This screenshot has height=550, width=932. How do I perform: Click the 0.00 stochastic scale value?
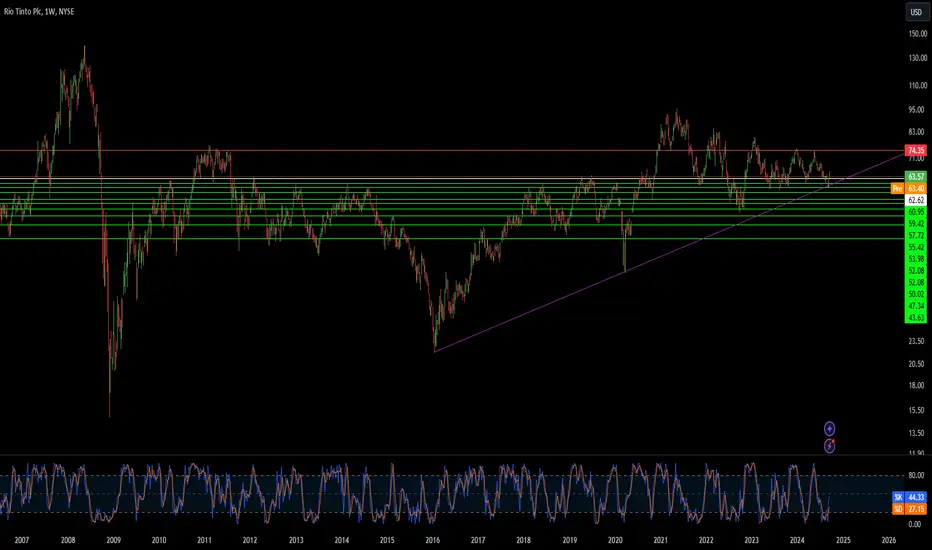click(x=915, y=524)
